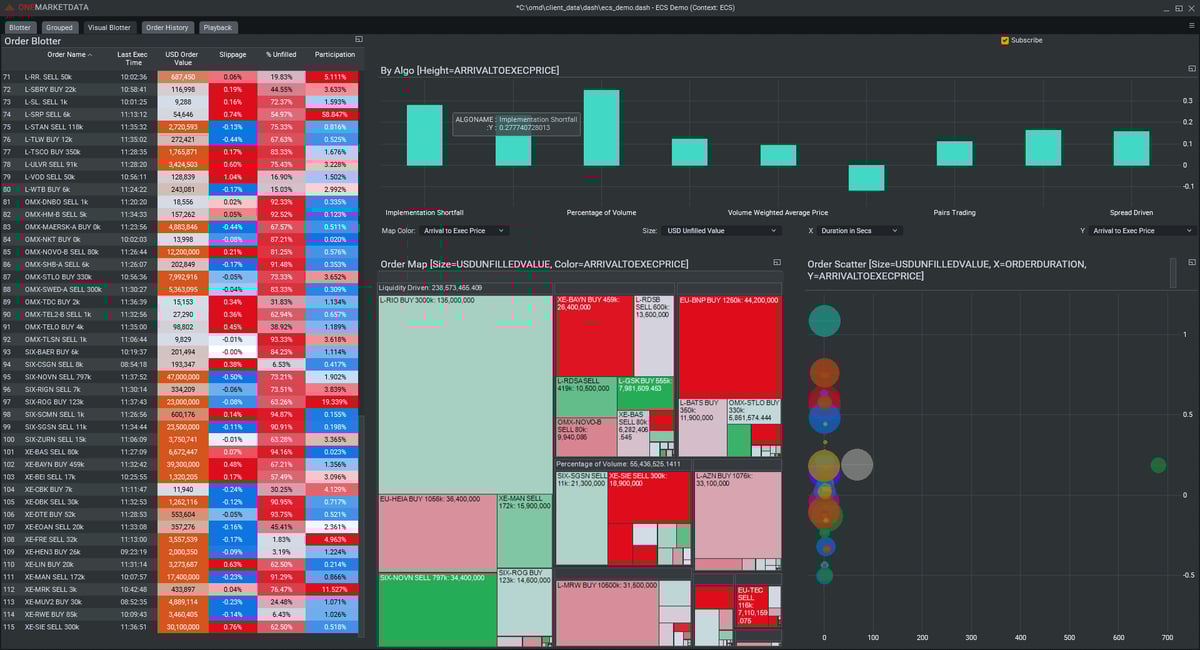Select row L-SBRY BUY 22k
The width and height of the screenshot is (1200, 650).
click(181, 89)
